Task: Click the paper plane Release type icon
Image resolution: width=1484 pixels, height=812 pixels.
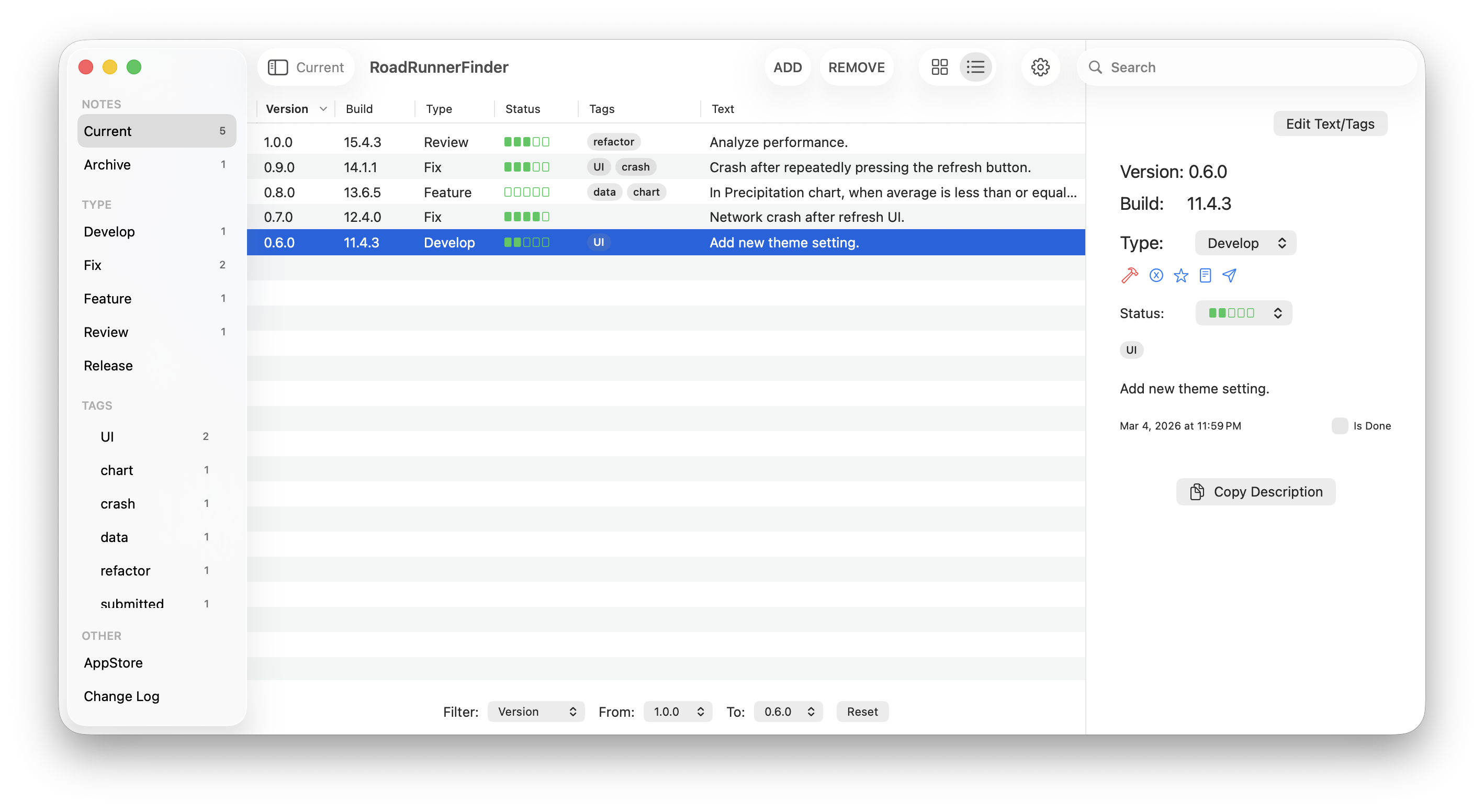Action: click(x=1229, y=276)
